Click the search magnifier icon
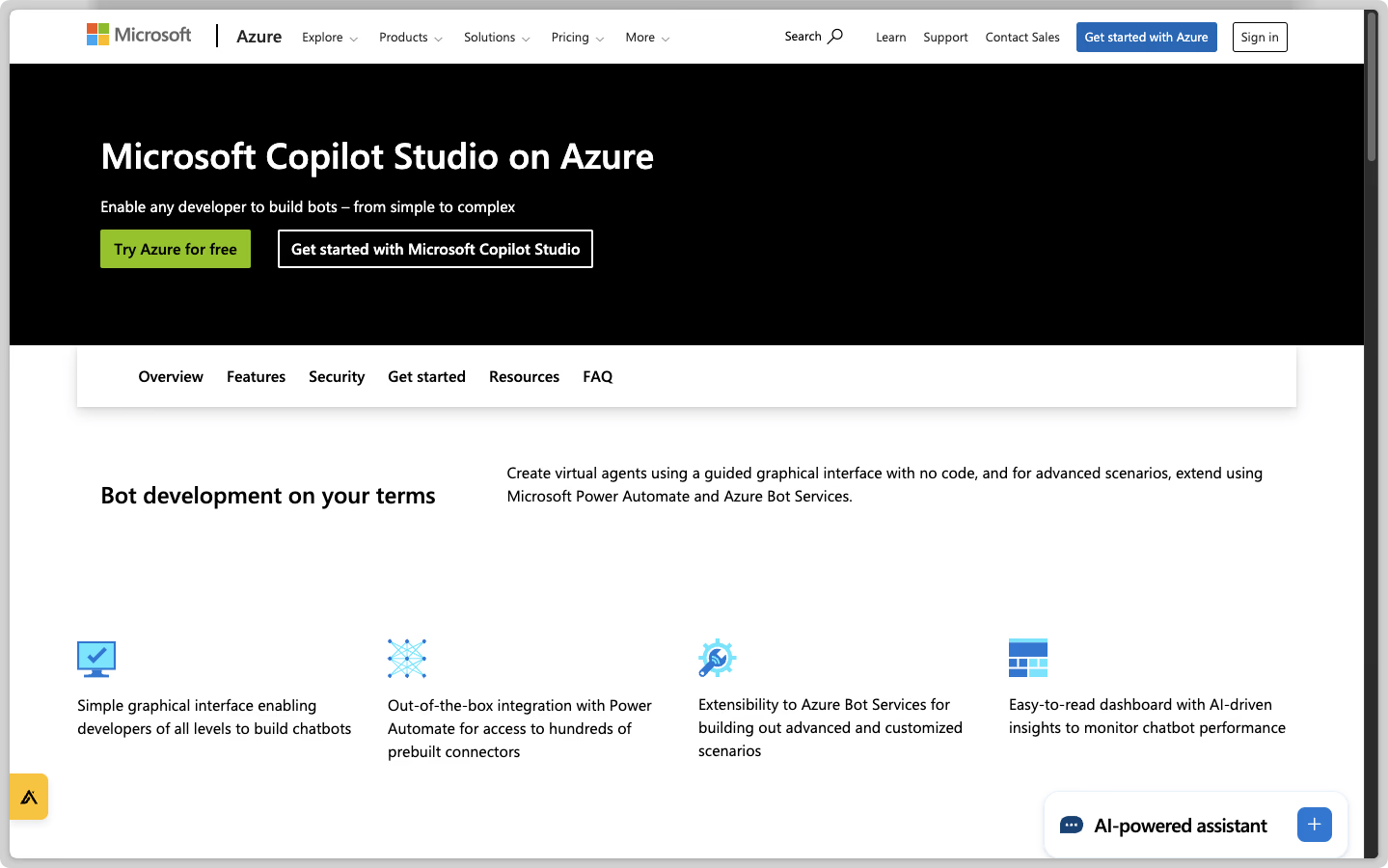 (835, 37)
